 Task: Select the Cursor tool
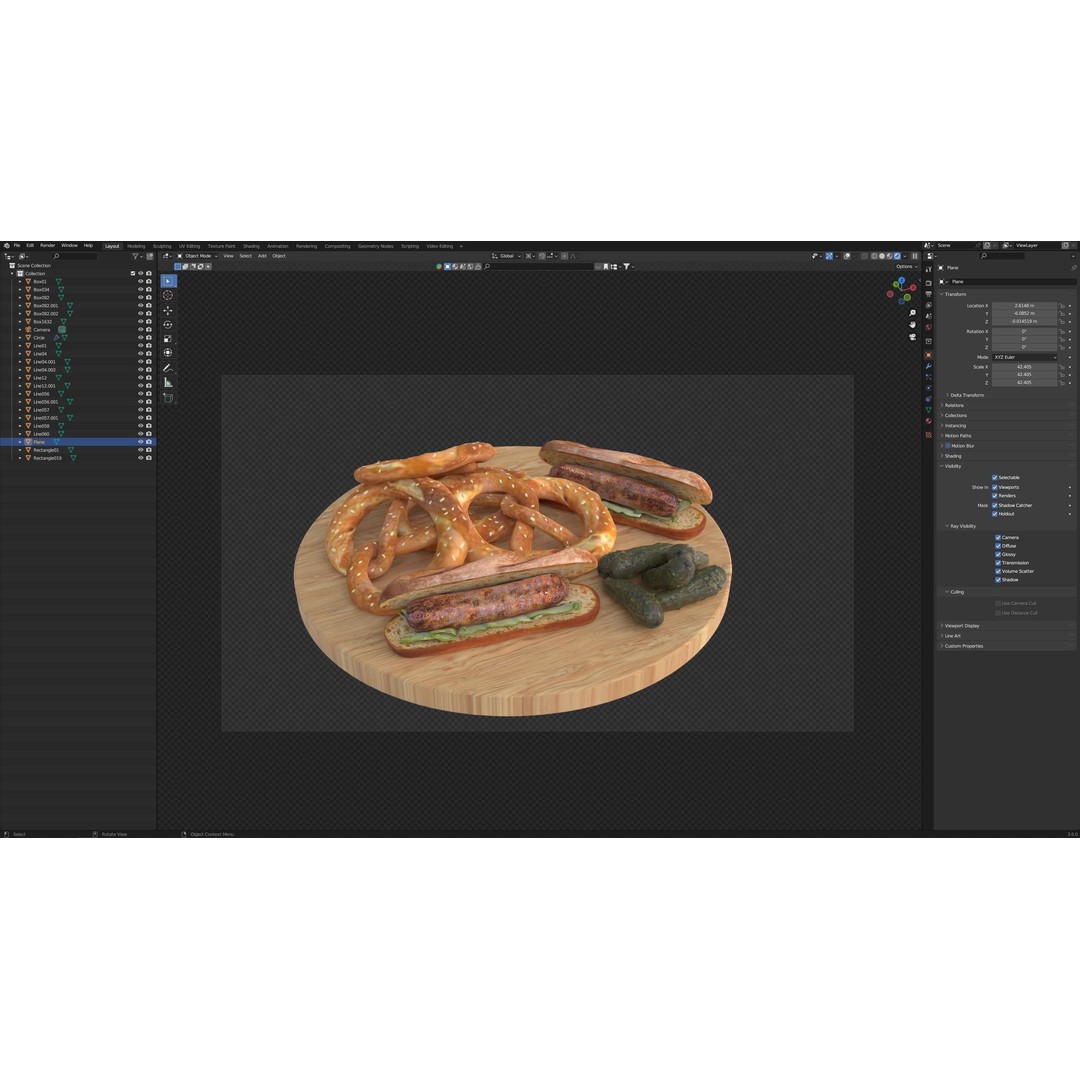coord(168,295)
